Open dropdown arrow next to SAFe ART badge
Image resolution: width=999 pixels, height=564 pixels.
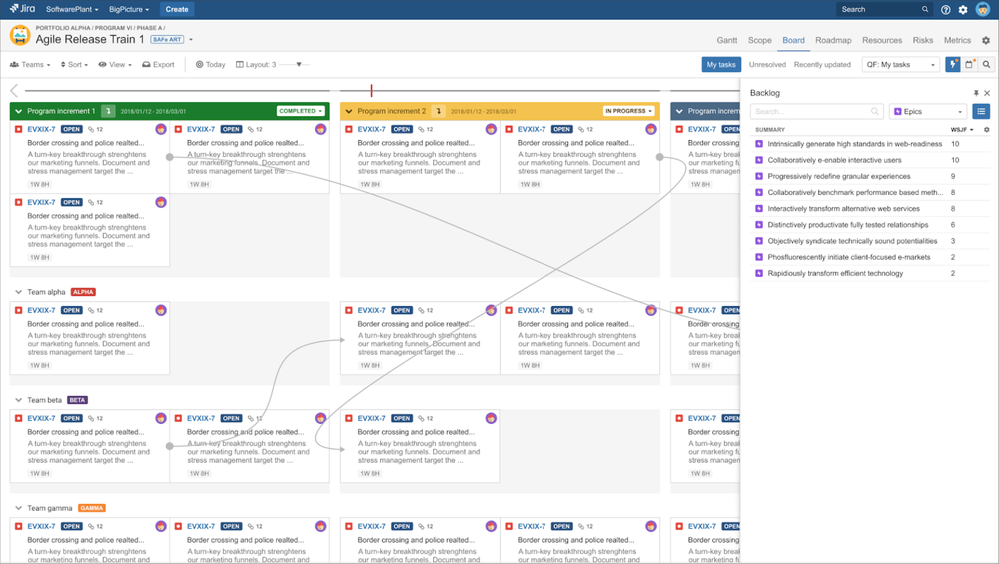tap(190, 40)
